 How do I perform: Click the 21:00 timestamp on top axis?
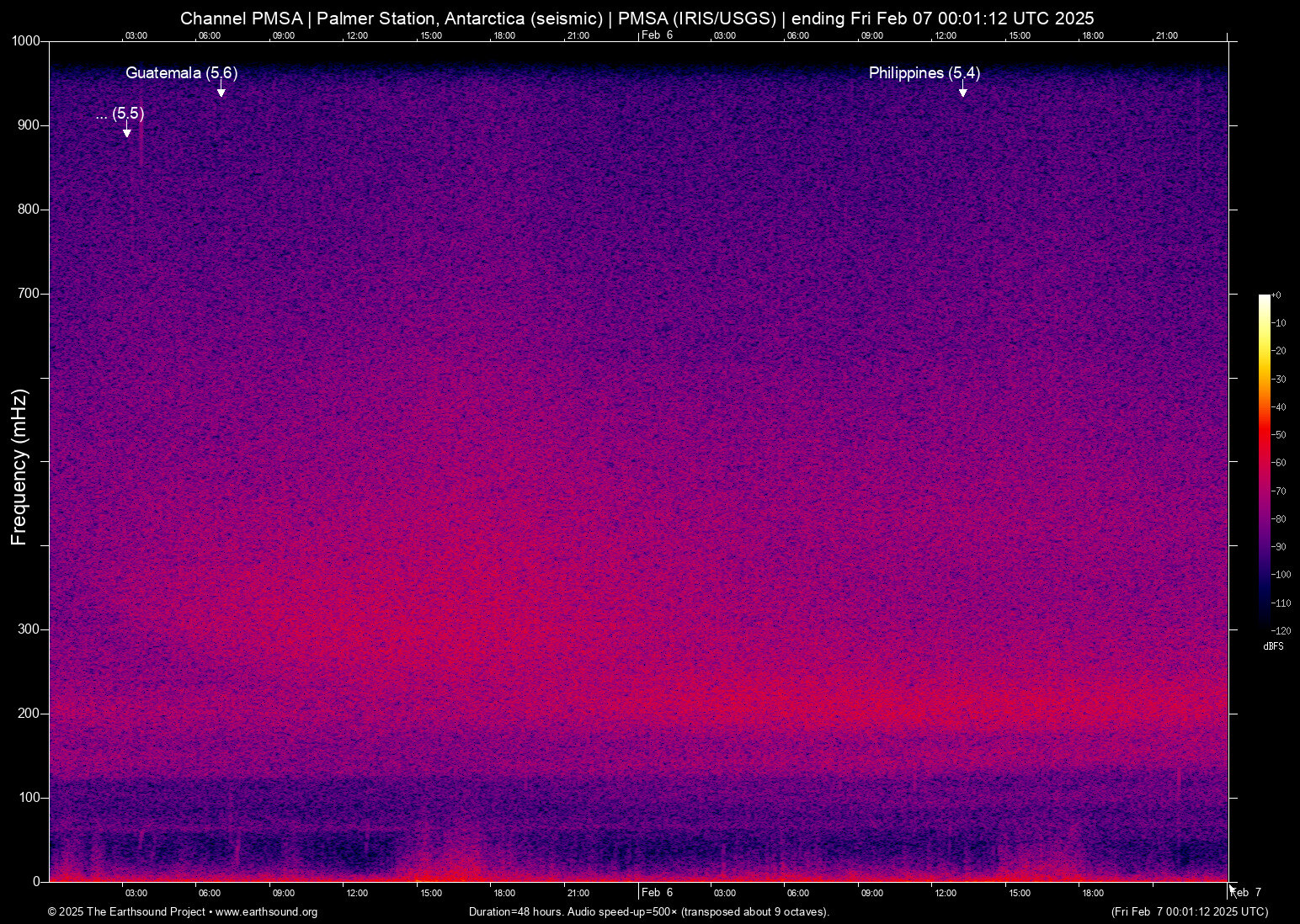(578, 35)
